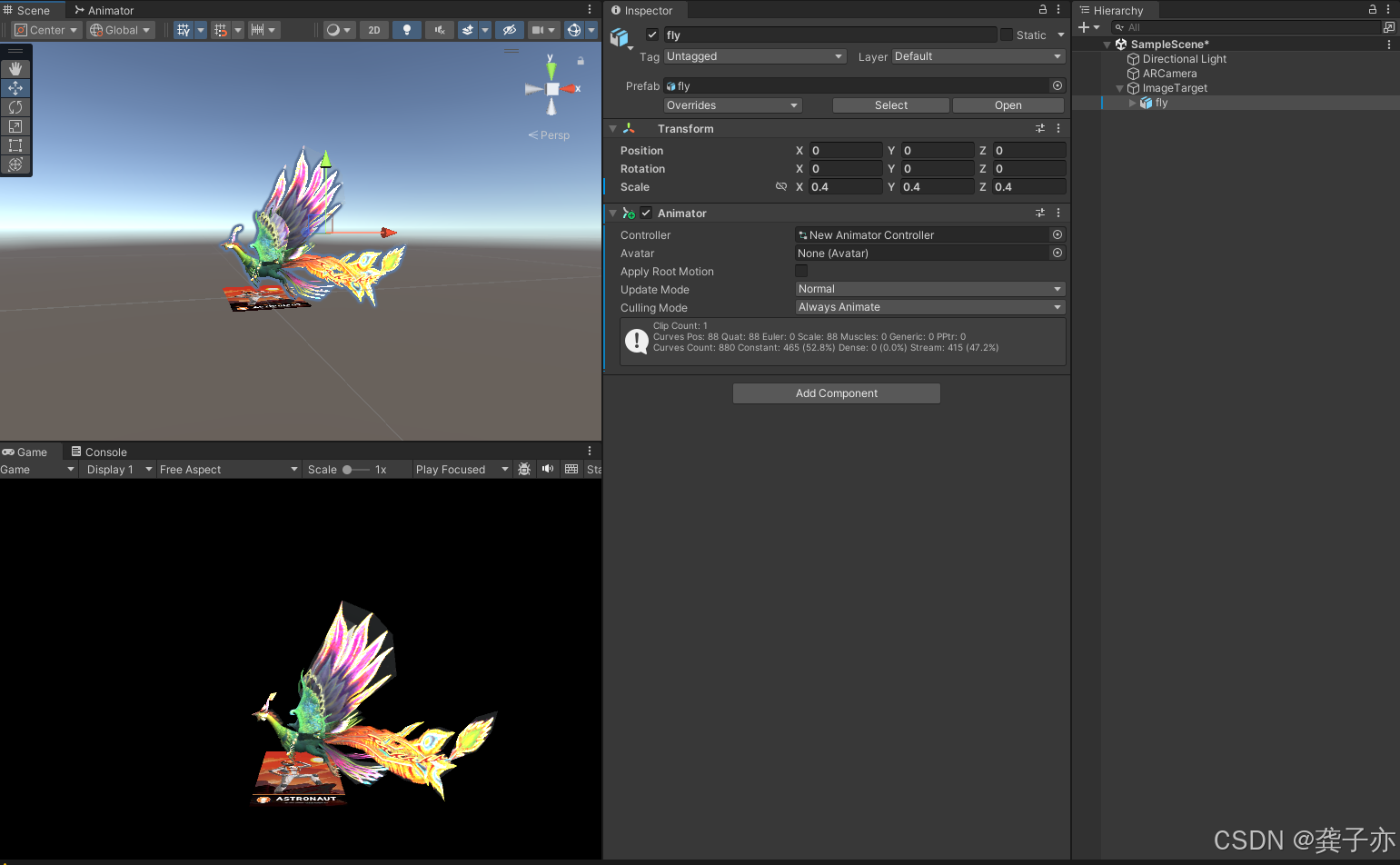This screenshot has height=865, width=1400.
Task: Select the Transform (combined) tool
Action: (x=15, y=164)
